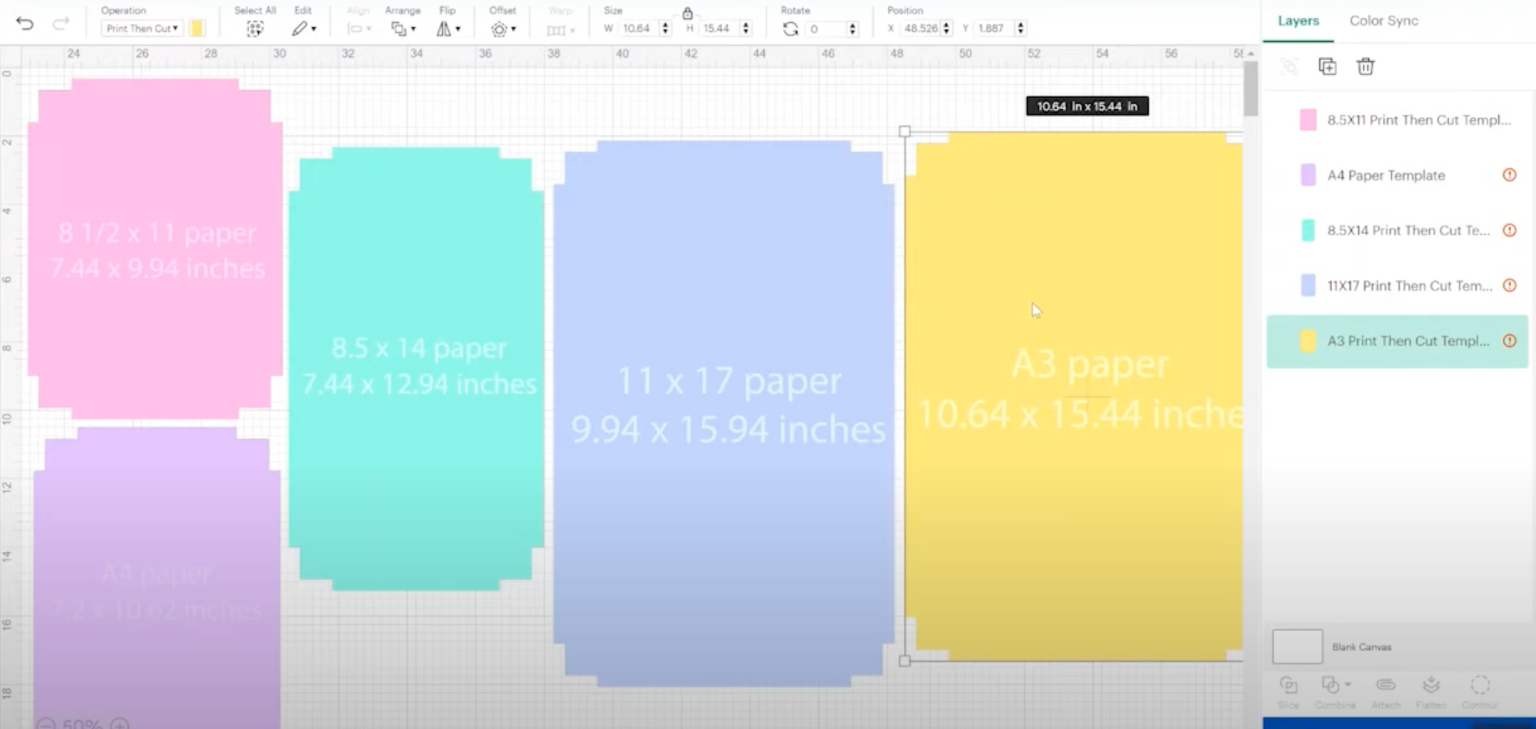Screen dimensions: 1536x729
Task: Open the Offset dropdown
Action: coord(502,28)
